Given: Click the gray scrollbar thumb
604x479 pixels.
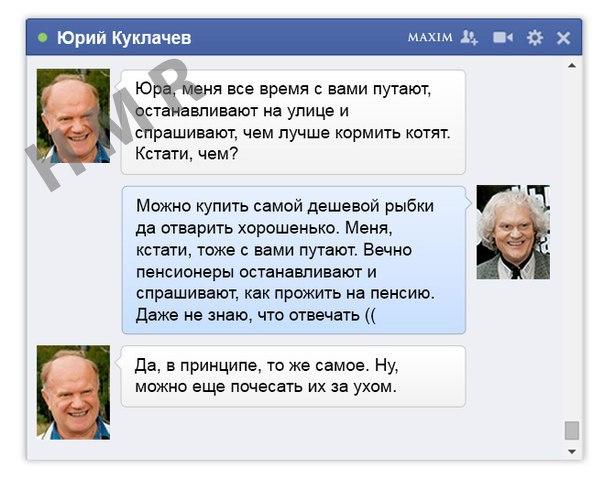Looking at the screenshot, I should click(572, 430).
